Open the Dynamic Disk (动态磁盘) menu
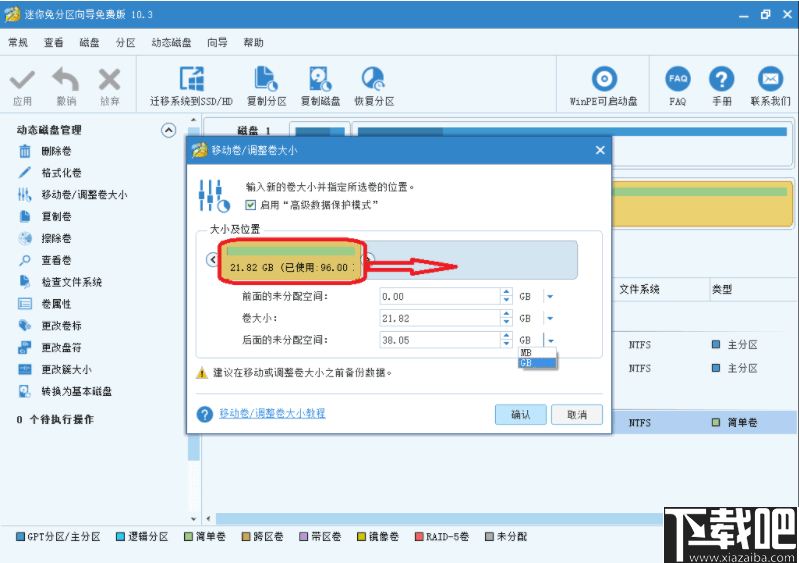Image resolution: width=799 pixels, height=563 pixels. click(171, 43)
